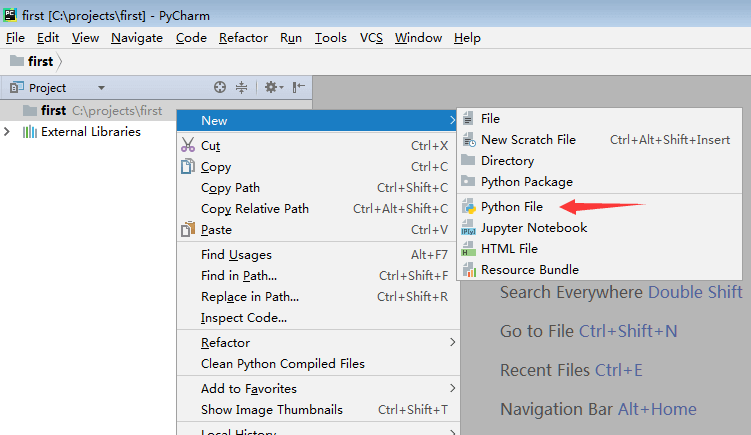Open the VCS menu
This screenshot has height=435, width=751.
pyautogui.click(x=371, y=38)
